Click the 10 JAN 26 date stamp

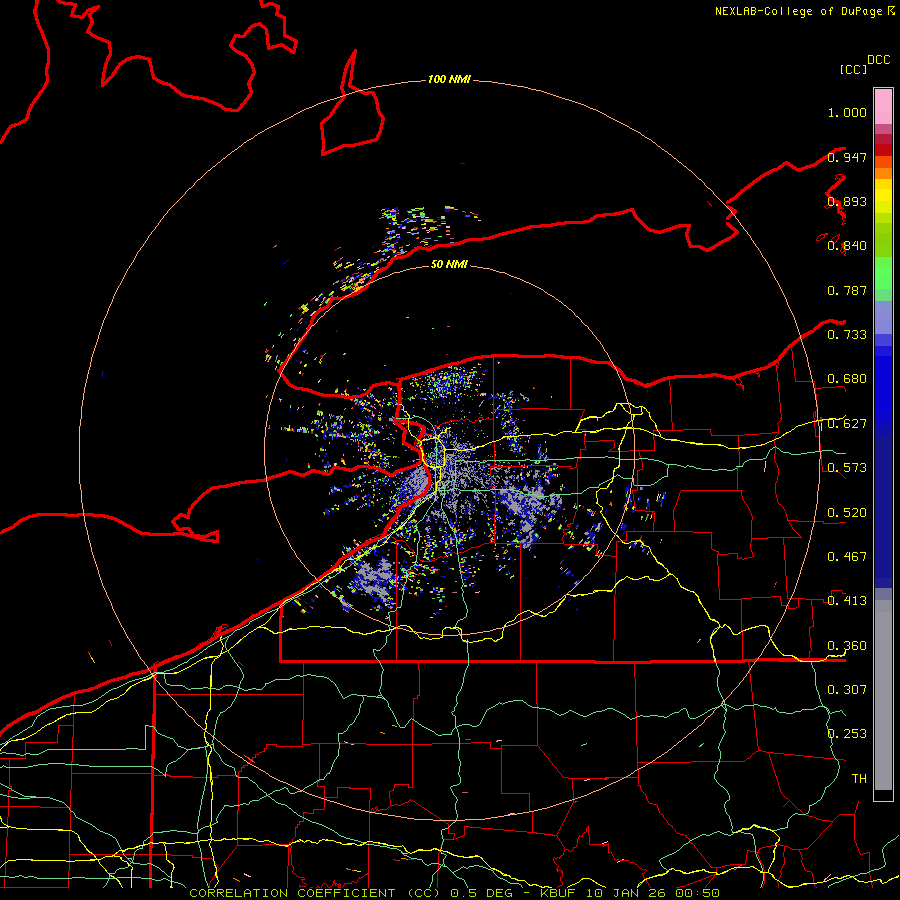coord(625,893)
